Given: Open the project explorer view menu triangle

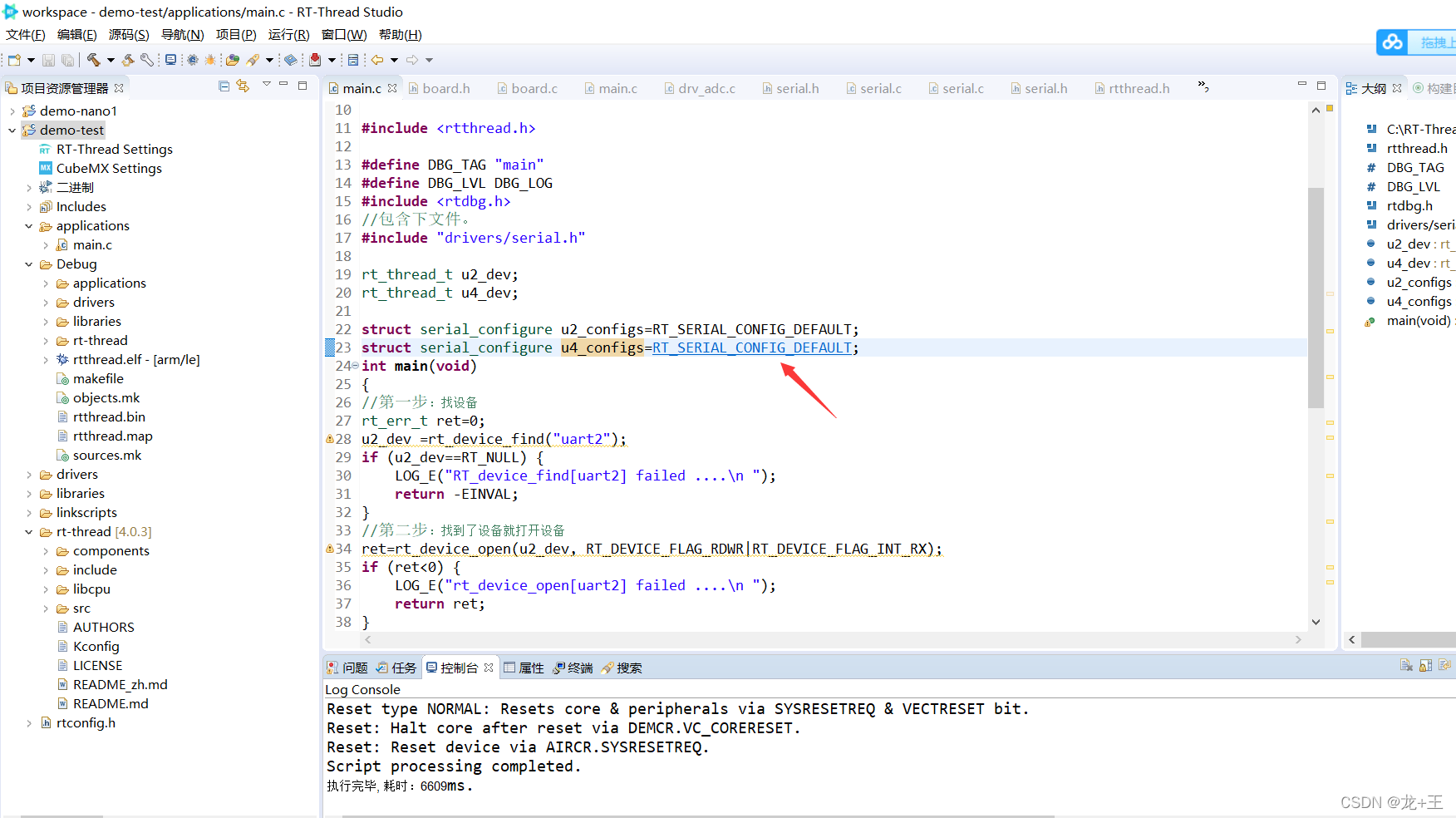Looking at the screenshot, I should pos(266,85).
